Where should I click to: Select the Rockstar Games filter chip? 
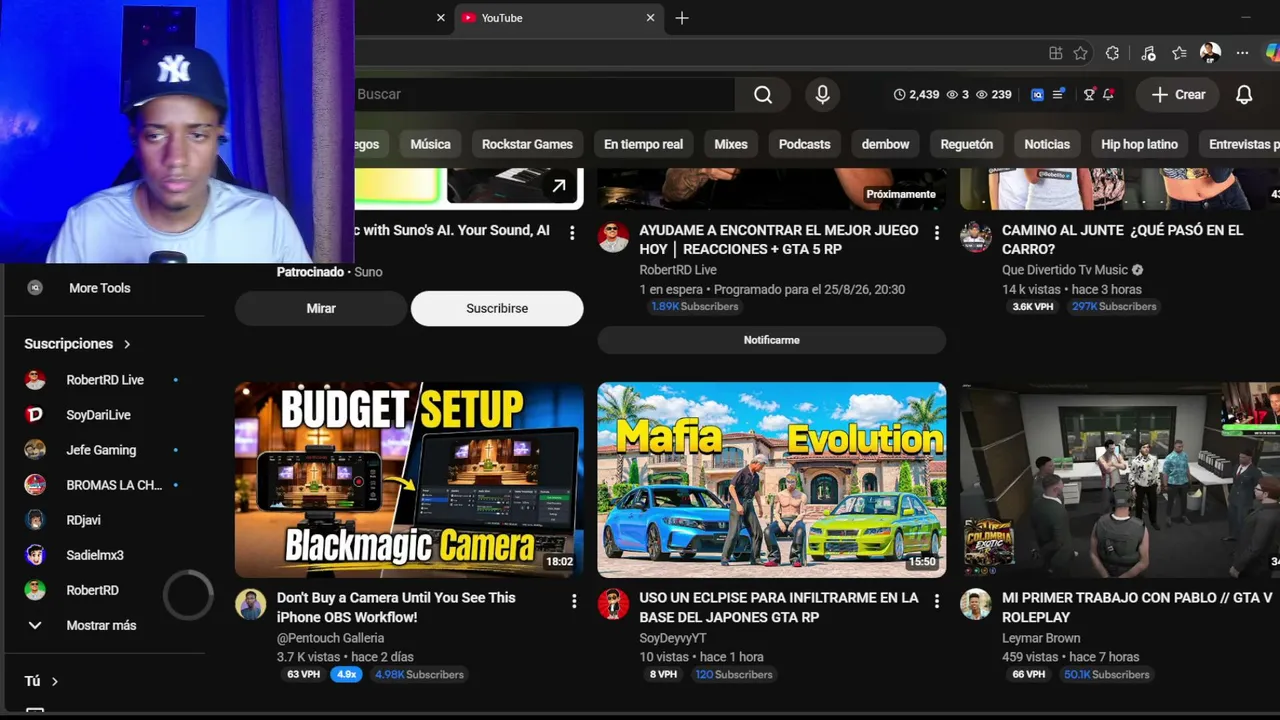527,144
